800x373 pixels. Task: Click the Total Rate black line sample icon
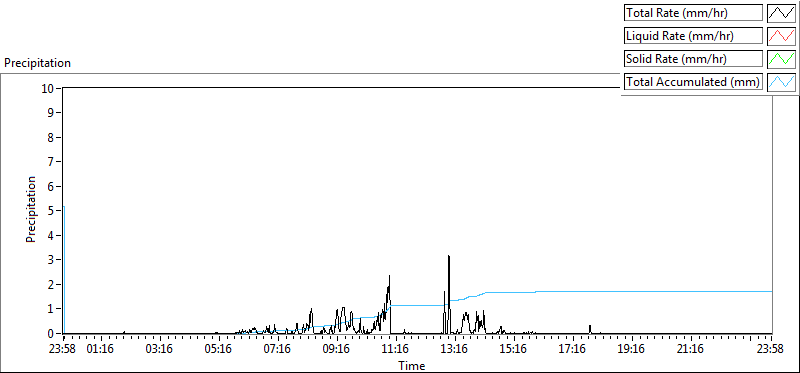point(781,13)
